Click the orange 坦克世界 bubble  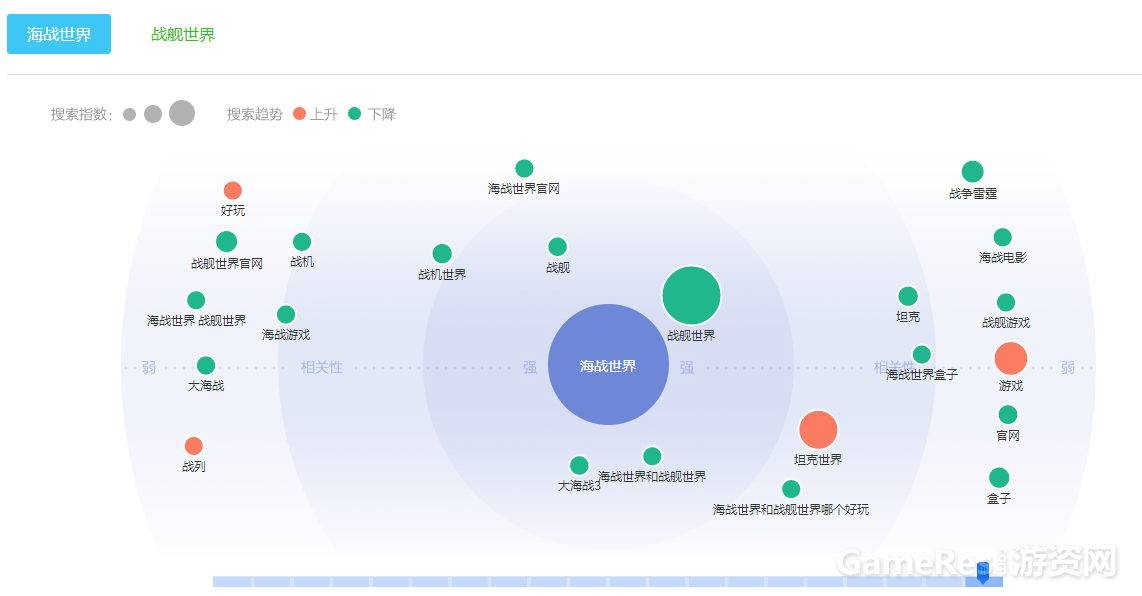point(818,430)
